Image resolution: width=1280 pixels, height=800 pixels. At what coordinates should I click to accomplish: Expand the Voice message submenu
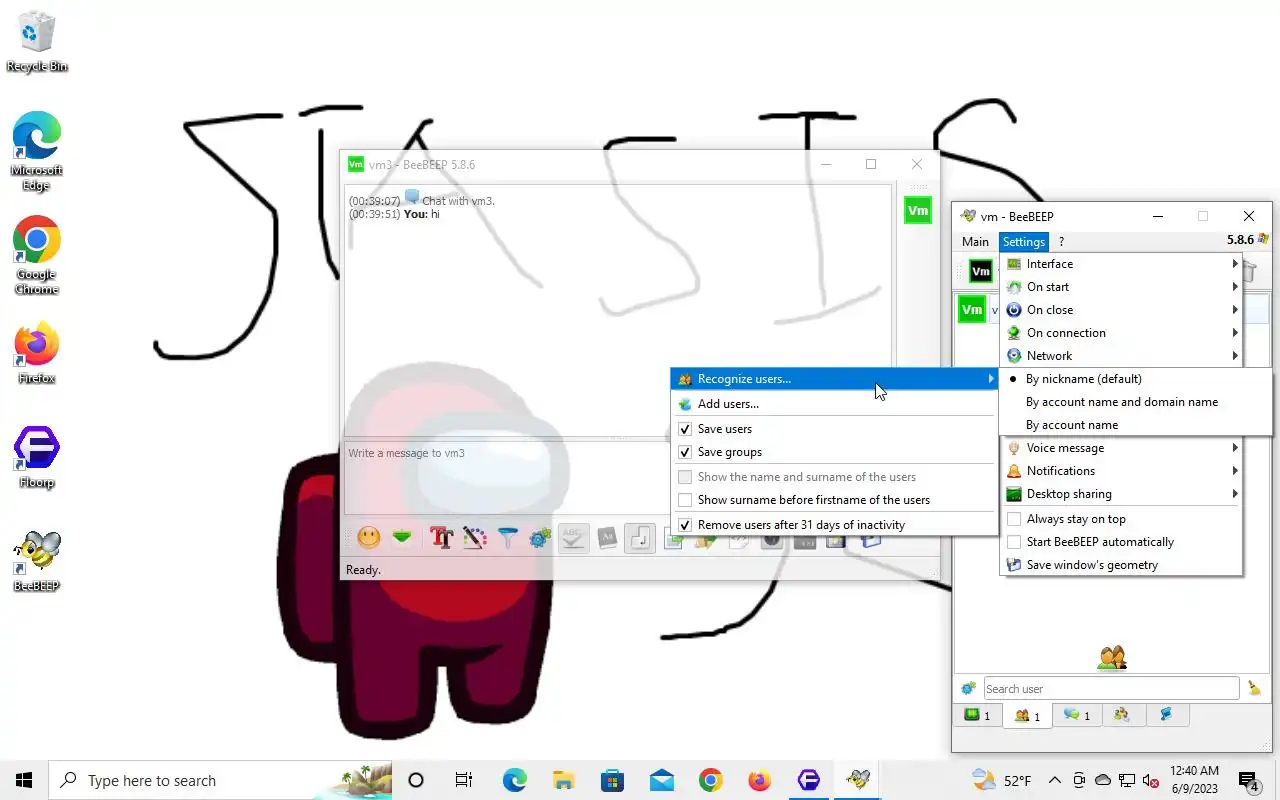pyautogui.click(x=1122, y=447)
